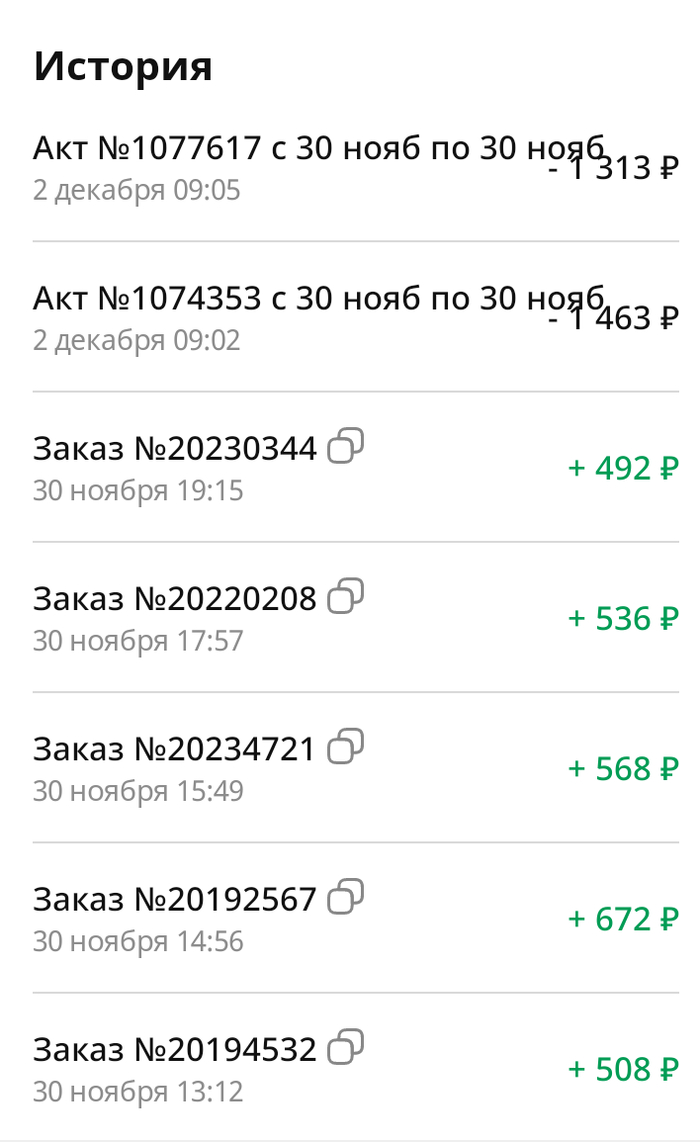Select the Заказ №20234721 title text
The image size is (700, 1142).
point(175,749)
